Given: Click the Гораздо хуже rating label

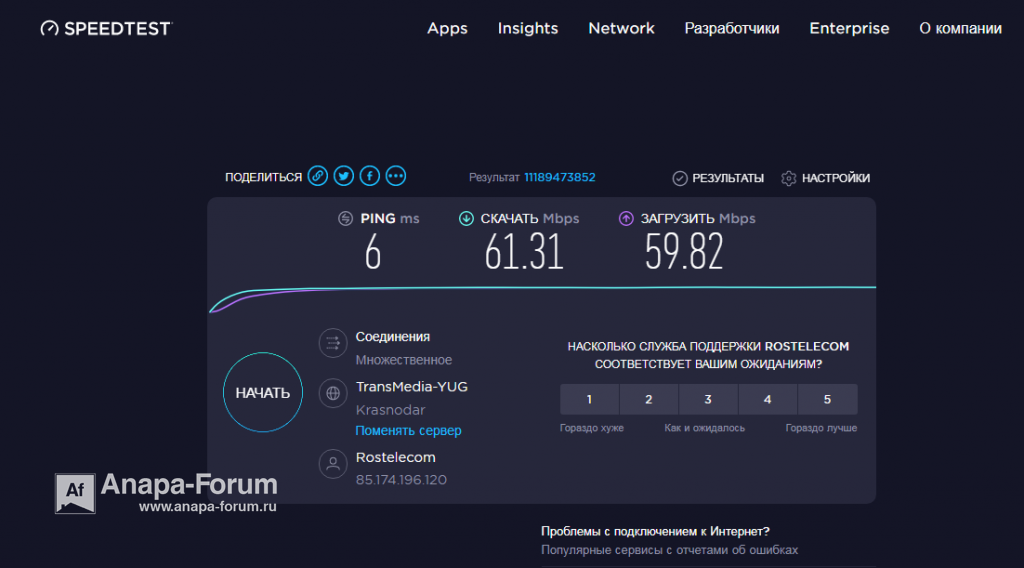Looking at the screenshot, I should point(592,428).
